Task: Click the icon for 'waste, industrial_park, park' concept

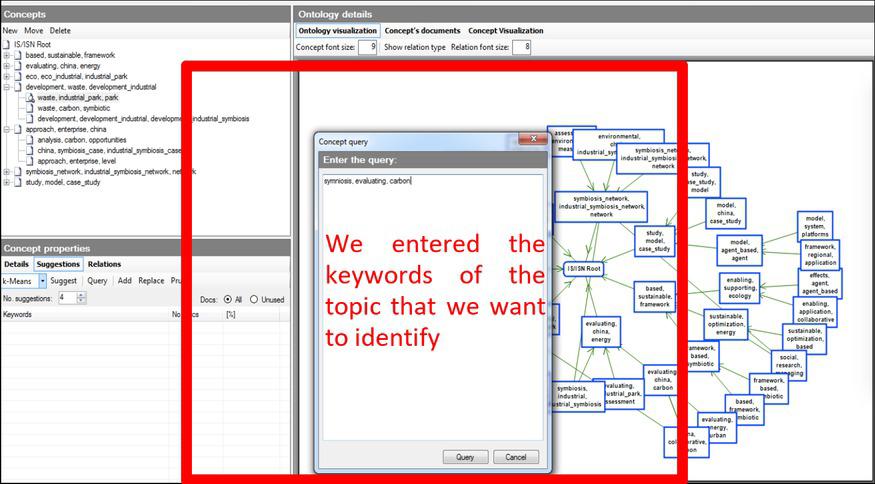Action: [30, 97]
